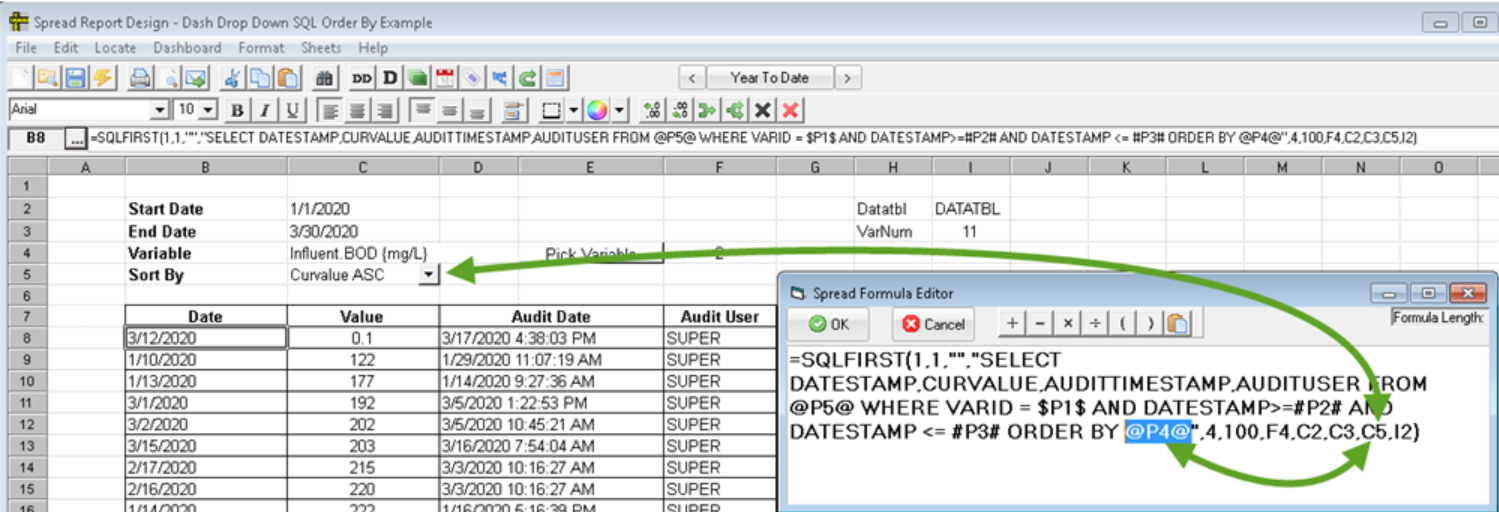The image size is (1499, 512).
Task: Open the Sheets menu
Action: pyautogui.click(x=321, y=47)
